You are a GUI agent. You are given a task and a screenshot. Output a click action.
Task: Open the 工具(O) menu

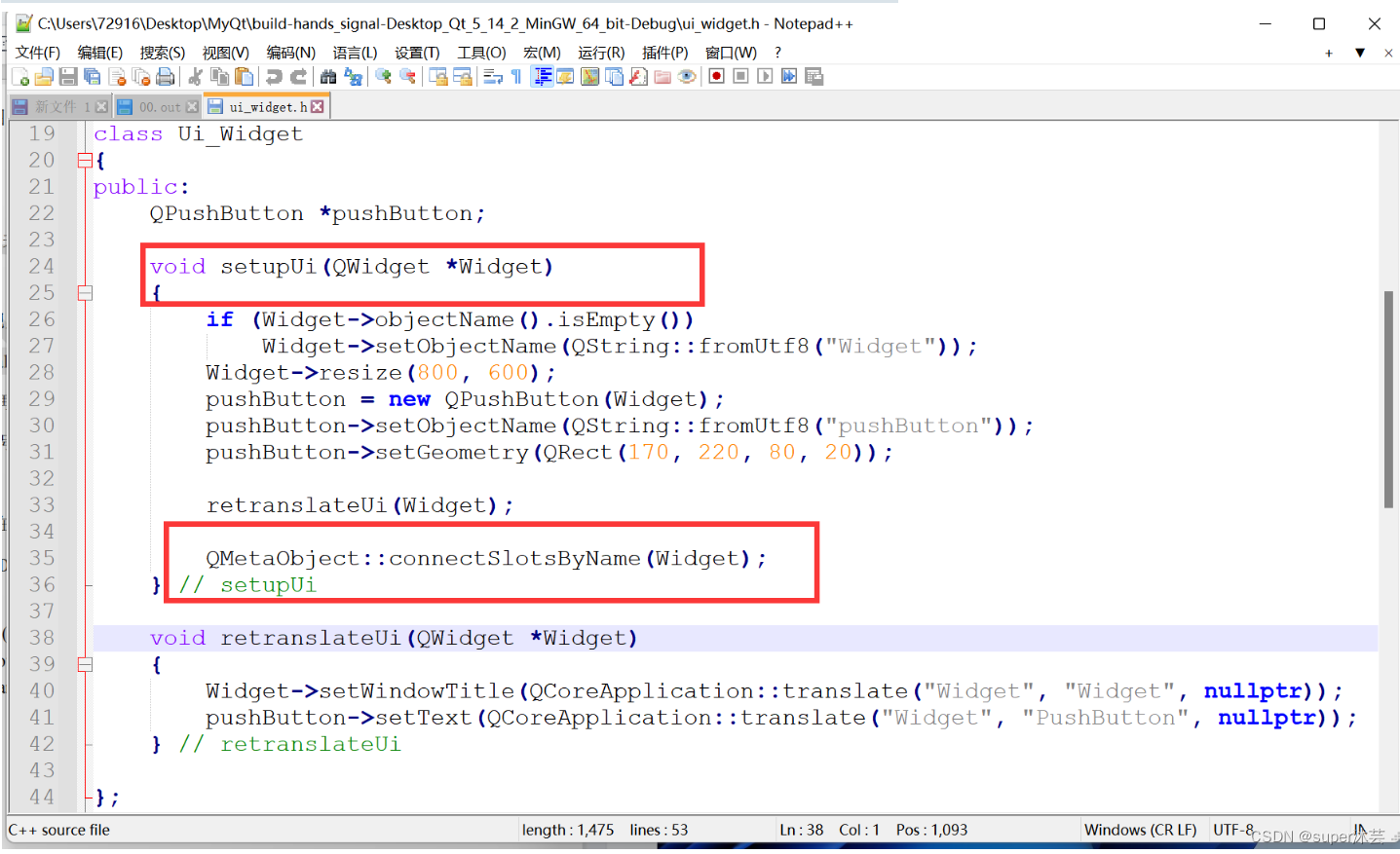pyautogui.click(x=481, y=53)
